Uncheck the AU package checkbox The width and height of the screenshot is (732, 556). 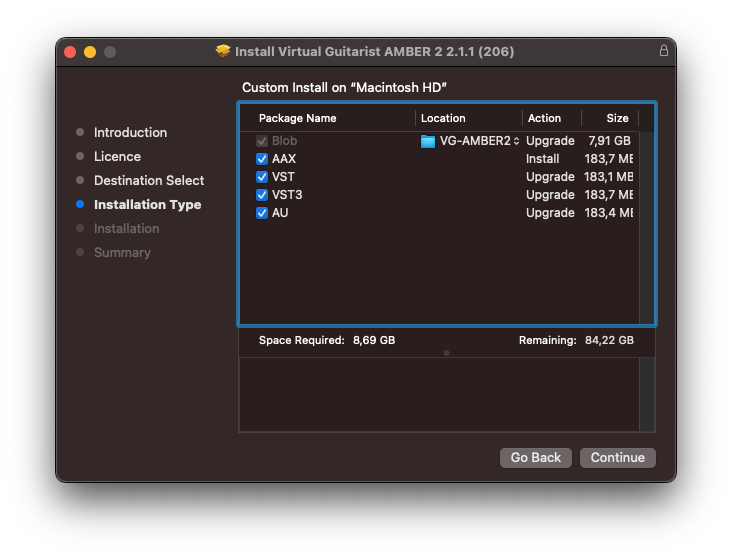pyautogui.click(x=262, y=213)
